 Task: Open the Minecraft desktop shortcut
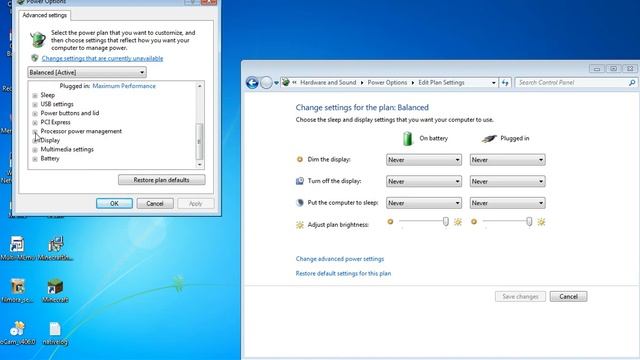tap(55, 291)
